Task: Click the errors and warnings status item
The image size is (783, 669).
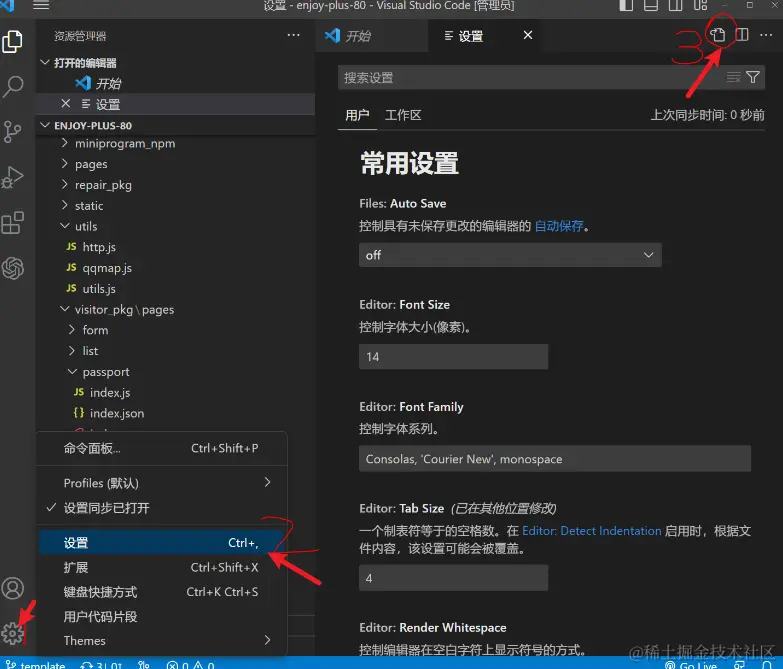Action: click(191, 665)
